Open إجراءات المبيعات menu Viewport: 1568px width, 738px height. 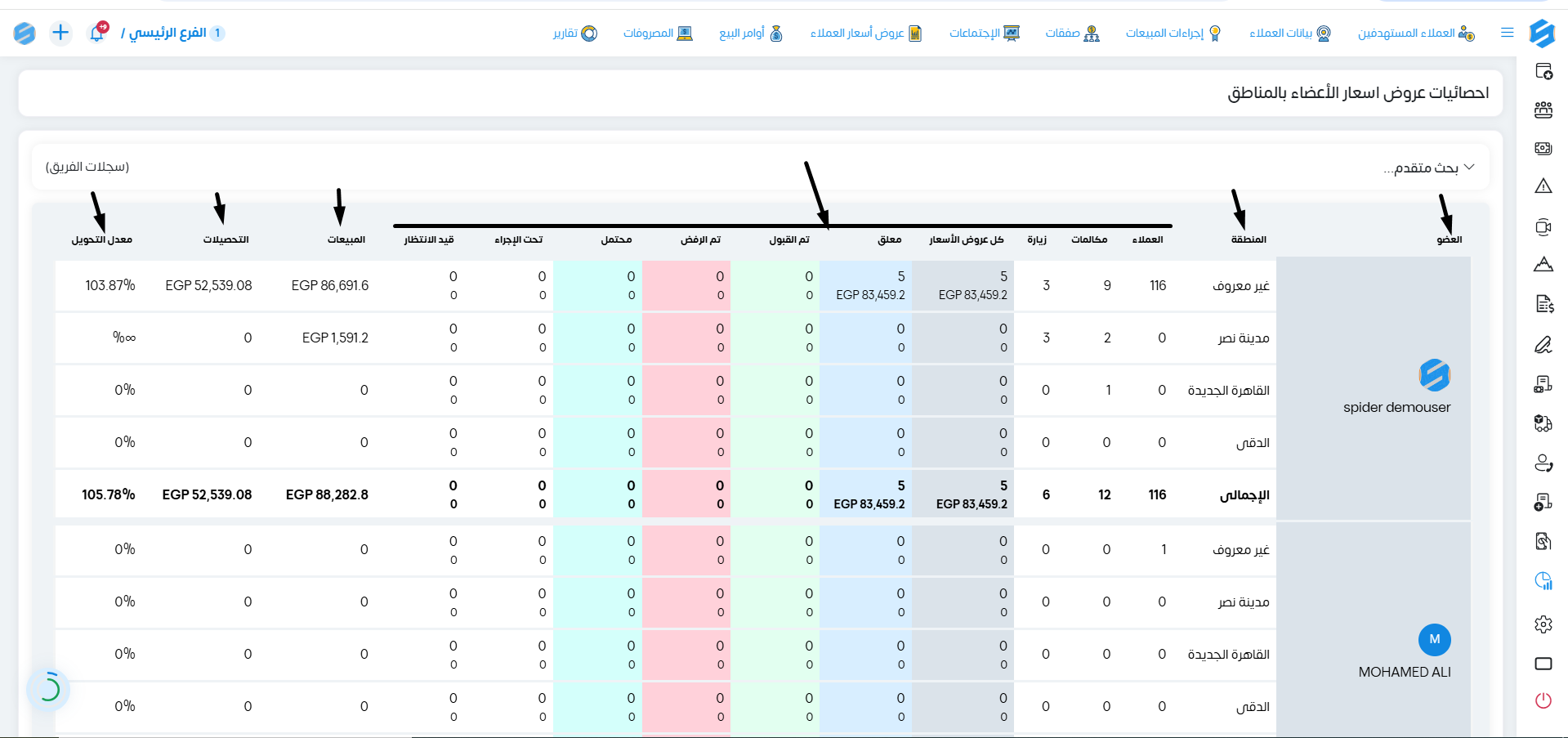coord(1173,33)
